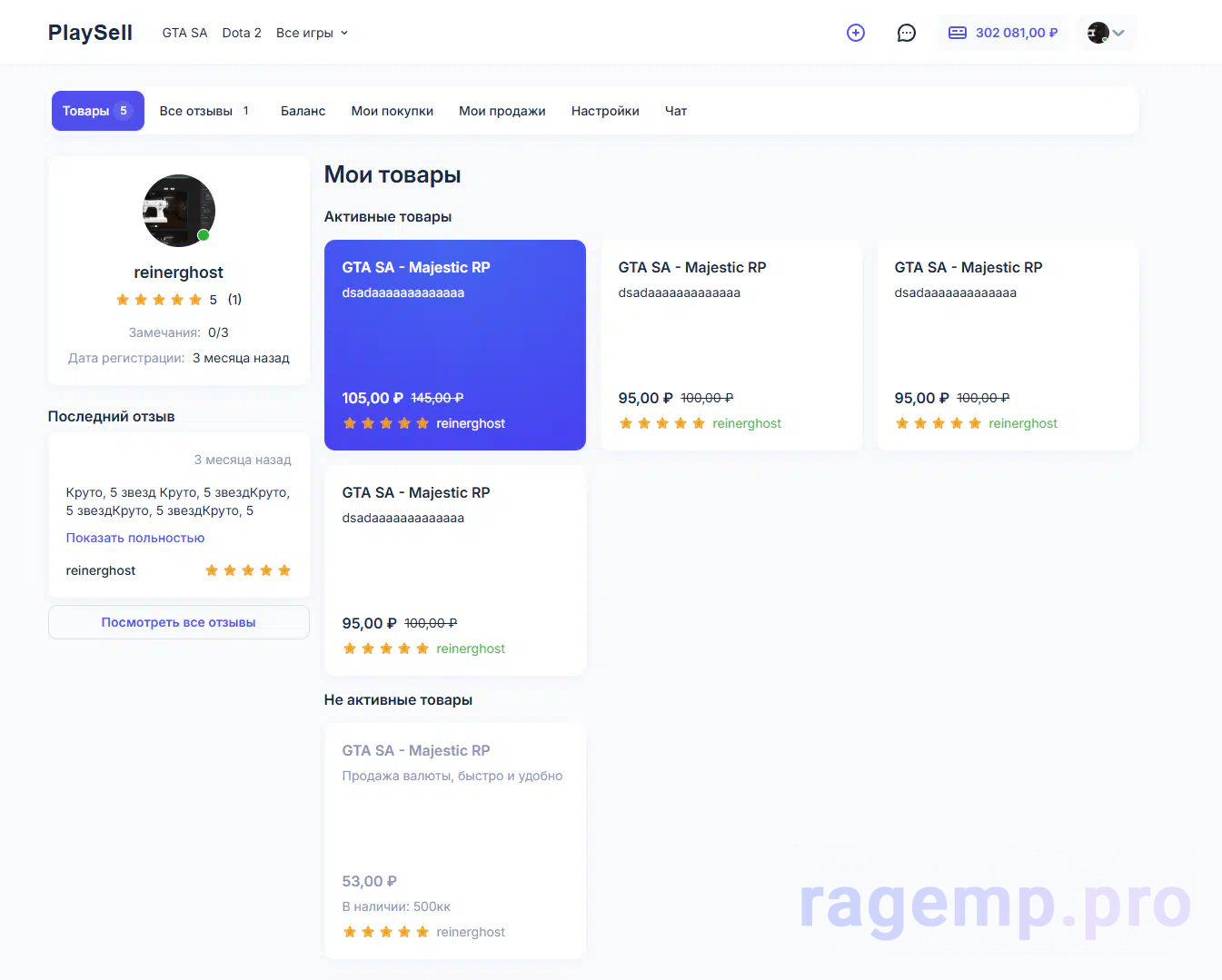Click star rating in the last review

(x=247, y=570)
